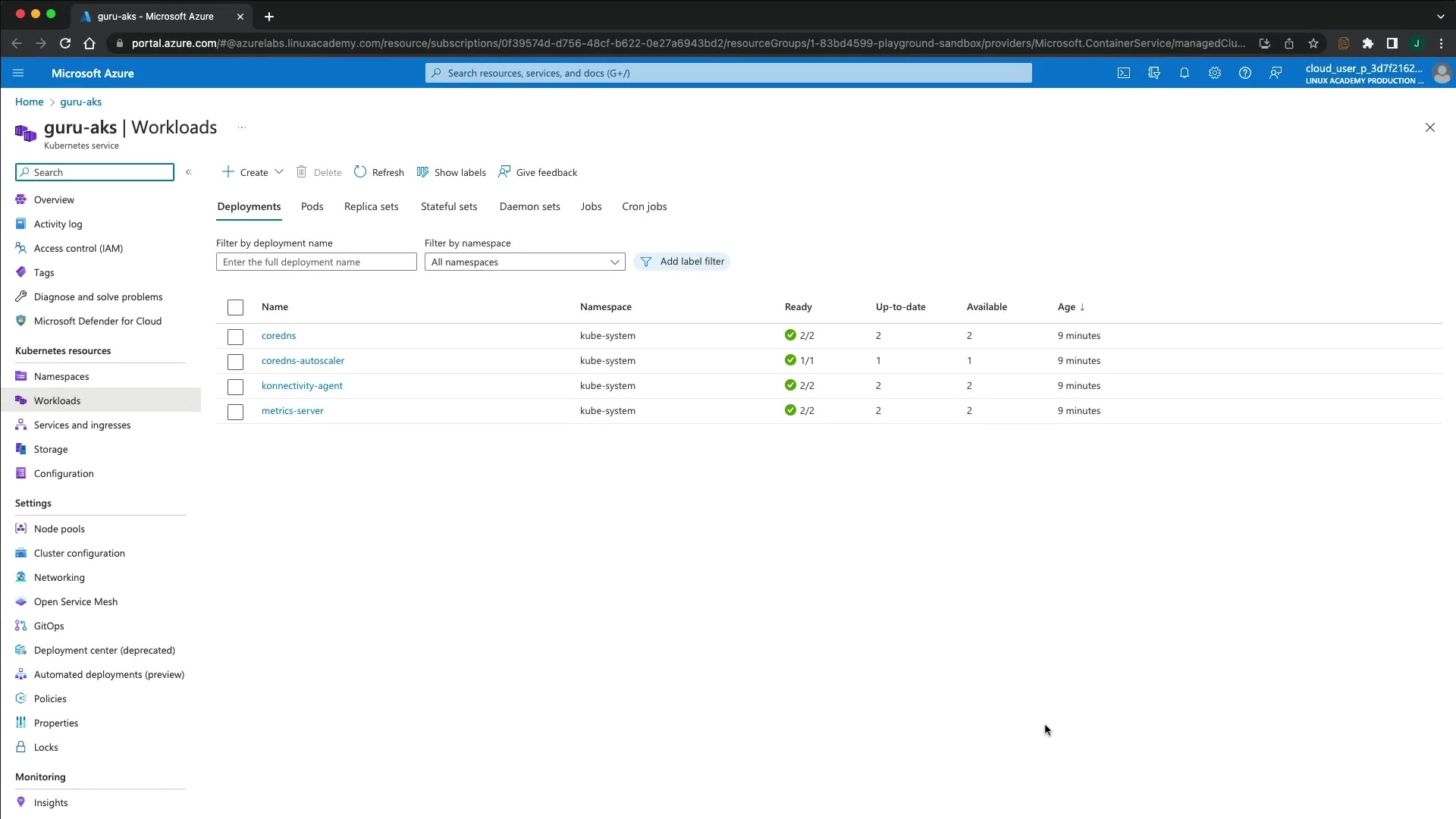Expand the Create dropdown arrow
1456x819 pixels.
click(279, 171)
